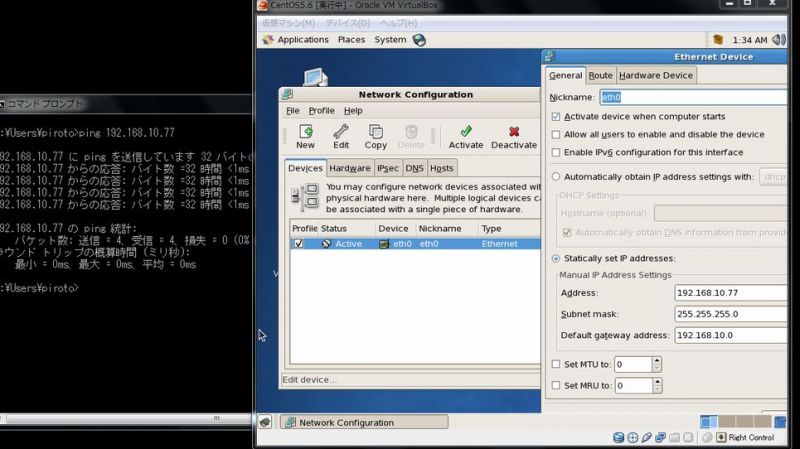Viewport: 800px width, 449px height.
Task: Switch to the DNS tab
Action: [x=414, y=168]
